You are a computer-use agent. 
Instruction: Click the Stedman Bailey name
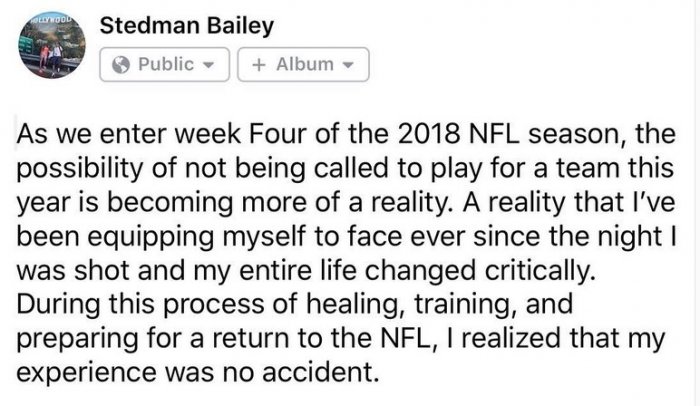187,25
